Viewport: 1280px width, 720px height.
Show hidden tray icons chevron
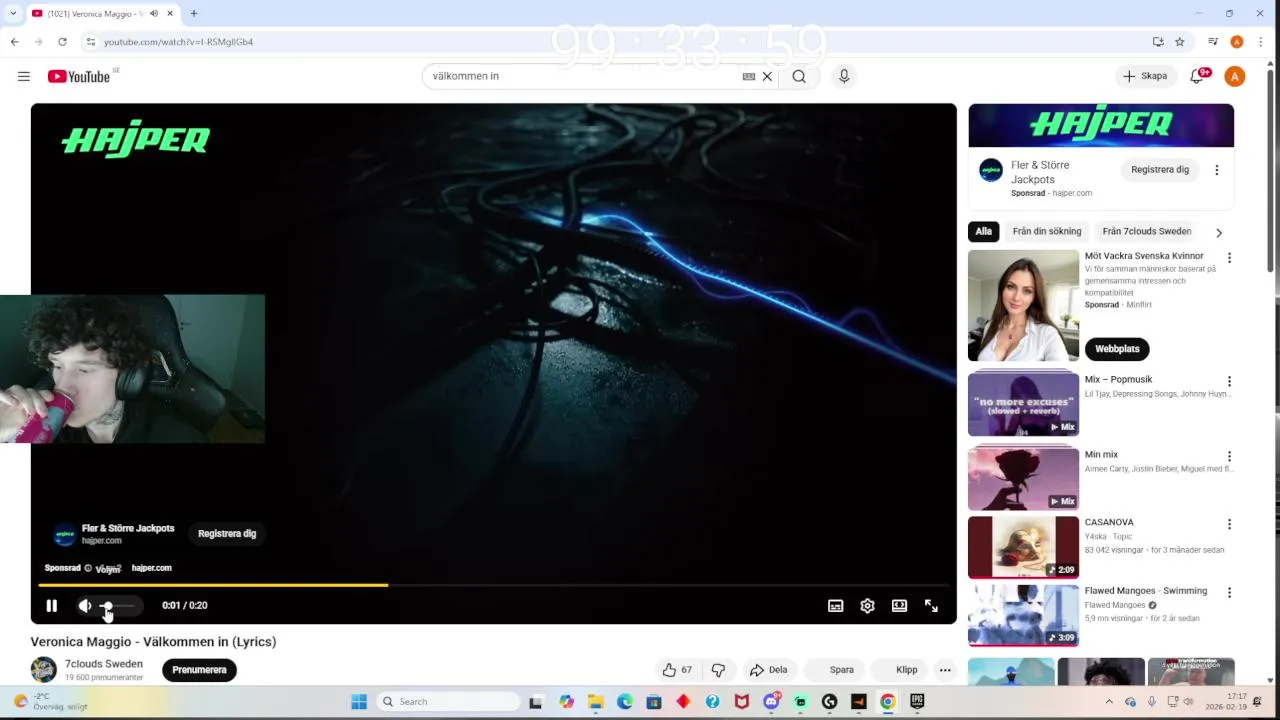tap(1109, 702)
